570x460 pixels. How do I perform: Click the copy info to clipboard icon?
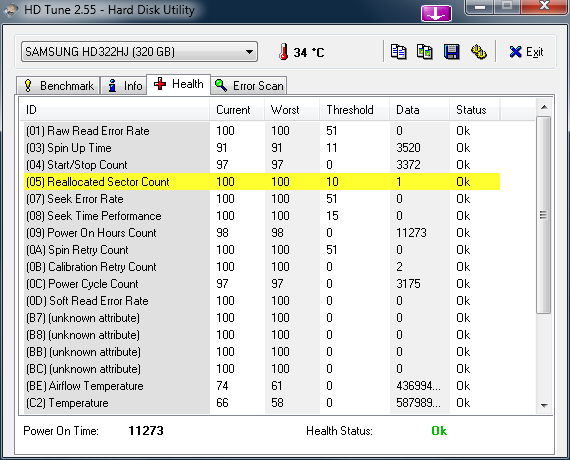398,52
